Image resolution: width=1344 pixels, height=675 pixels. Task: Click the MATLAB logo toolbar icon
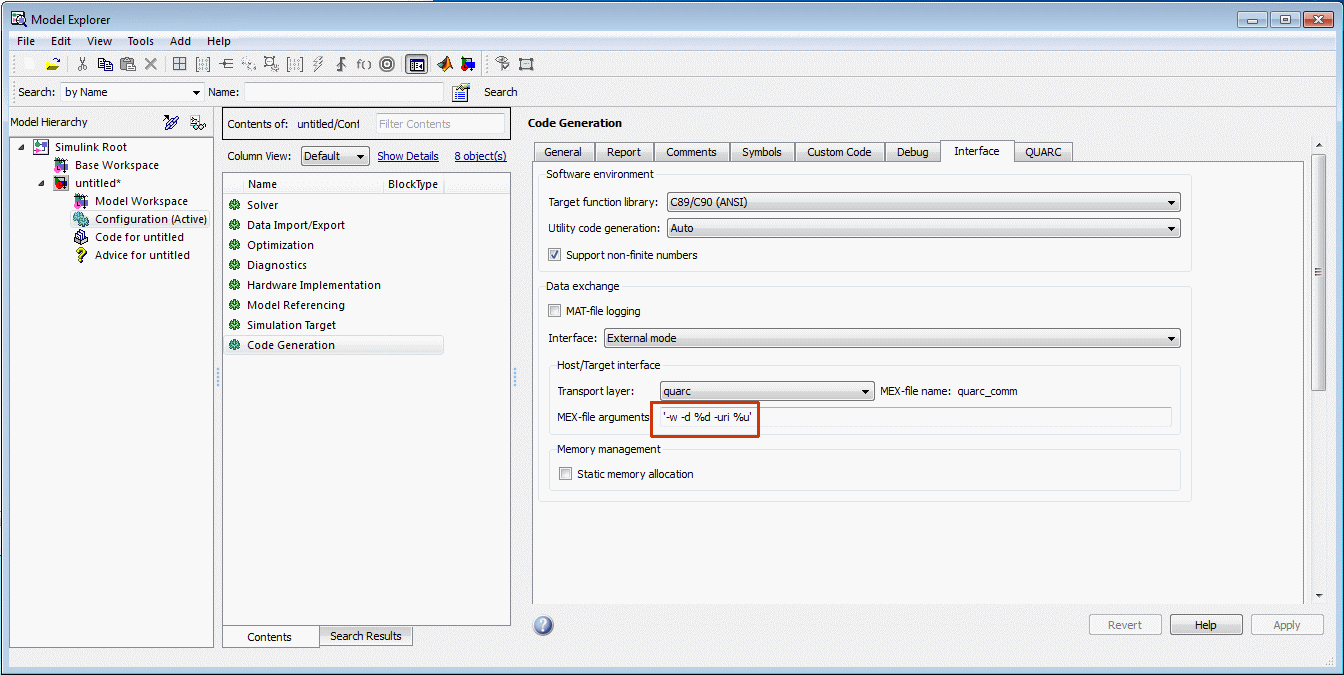444,64
